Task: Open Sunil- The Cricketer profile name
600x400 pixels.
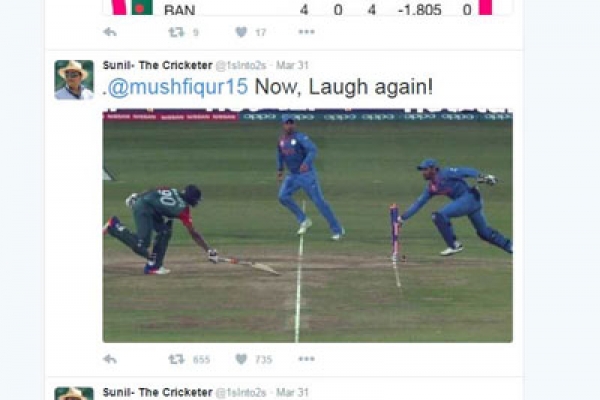Action: [157, 65]
